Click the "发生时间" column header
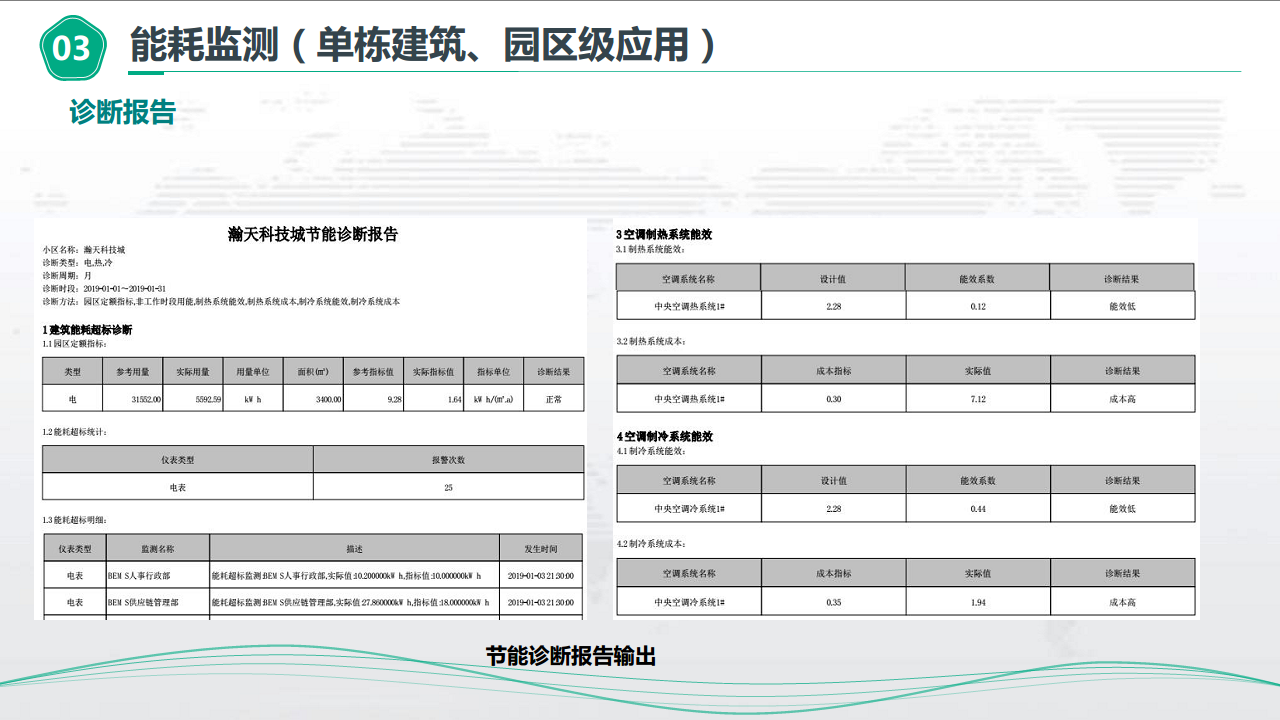The height and width of the screenshot is (720, 1280). pos(541,548)
